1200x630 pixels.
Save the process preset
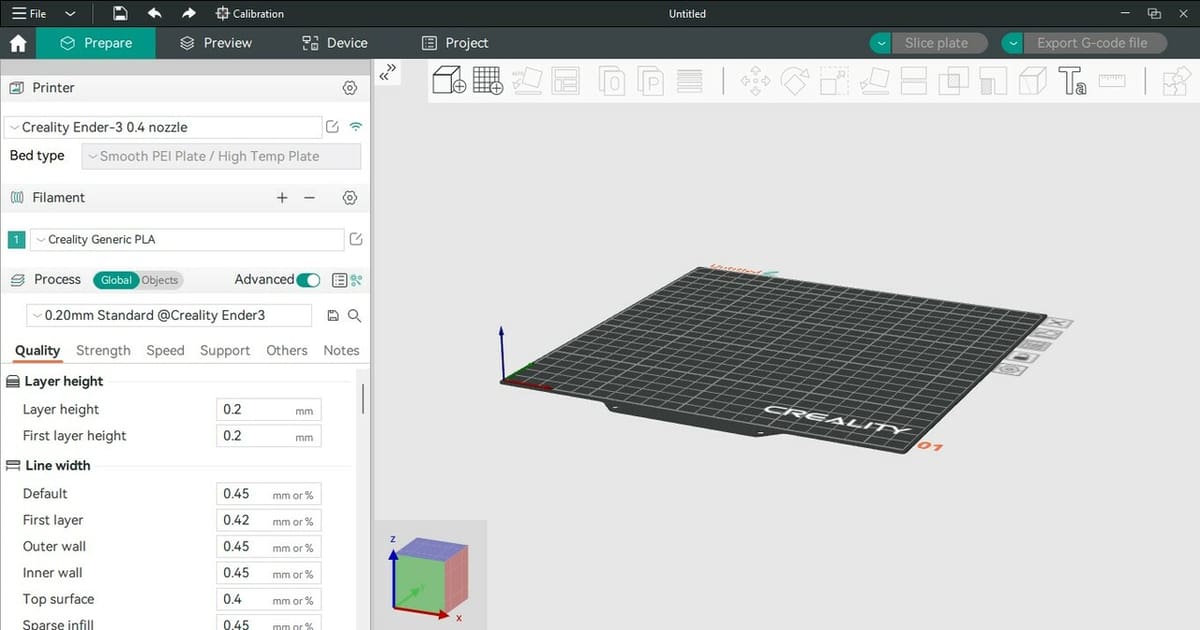tap(333, 315)
